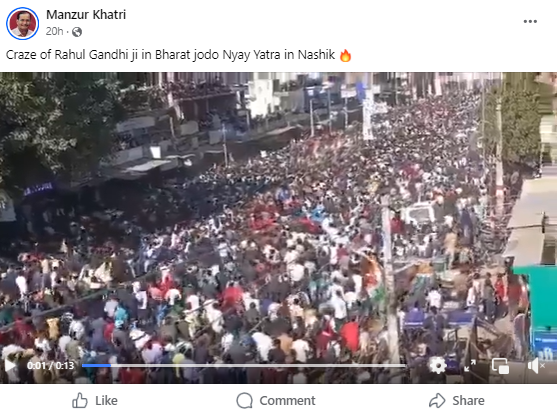Click the Share arrow icon
Screen dimensions: 557x416
(x=437, y=401)
